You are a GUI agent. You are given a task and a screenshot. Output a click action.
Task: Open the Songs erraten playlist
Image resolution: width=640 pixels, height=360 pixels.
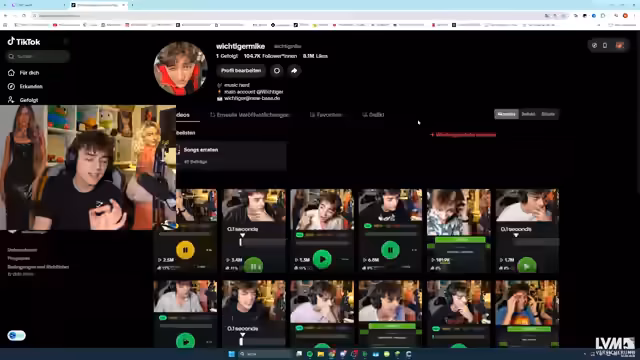231,156
